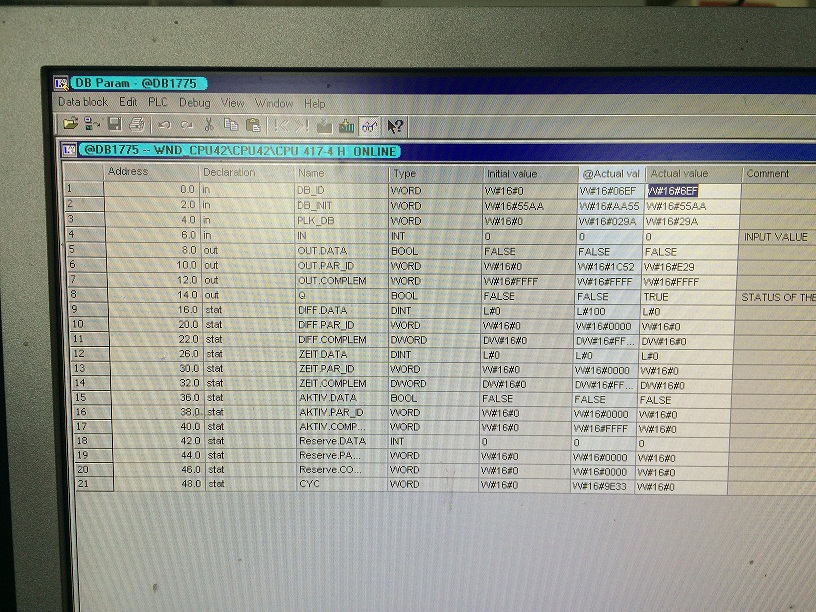Click the @DB1775 child window icon

[69, 150]
